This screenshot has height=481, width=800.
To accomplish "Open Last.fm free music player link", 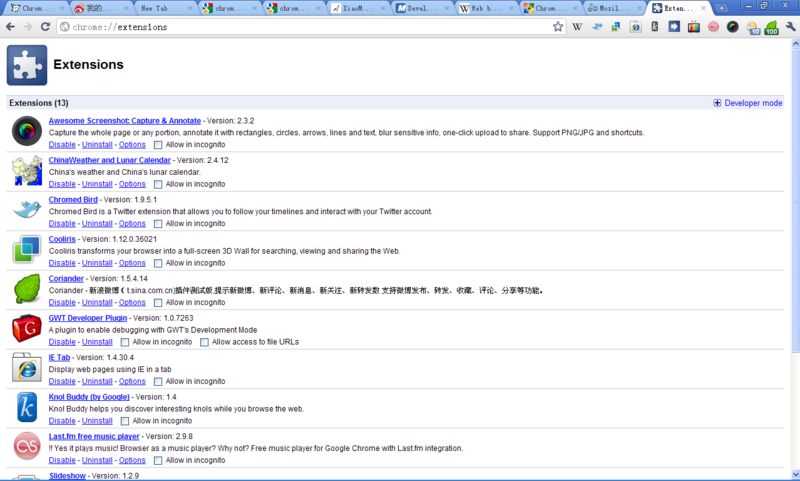I will tap(94, 437).
